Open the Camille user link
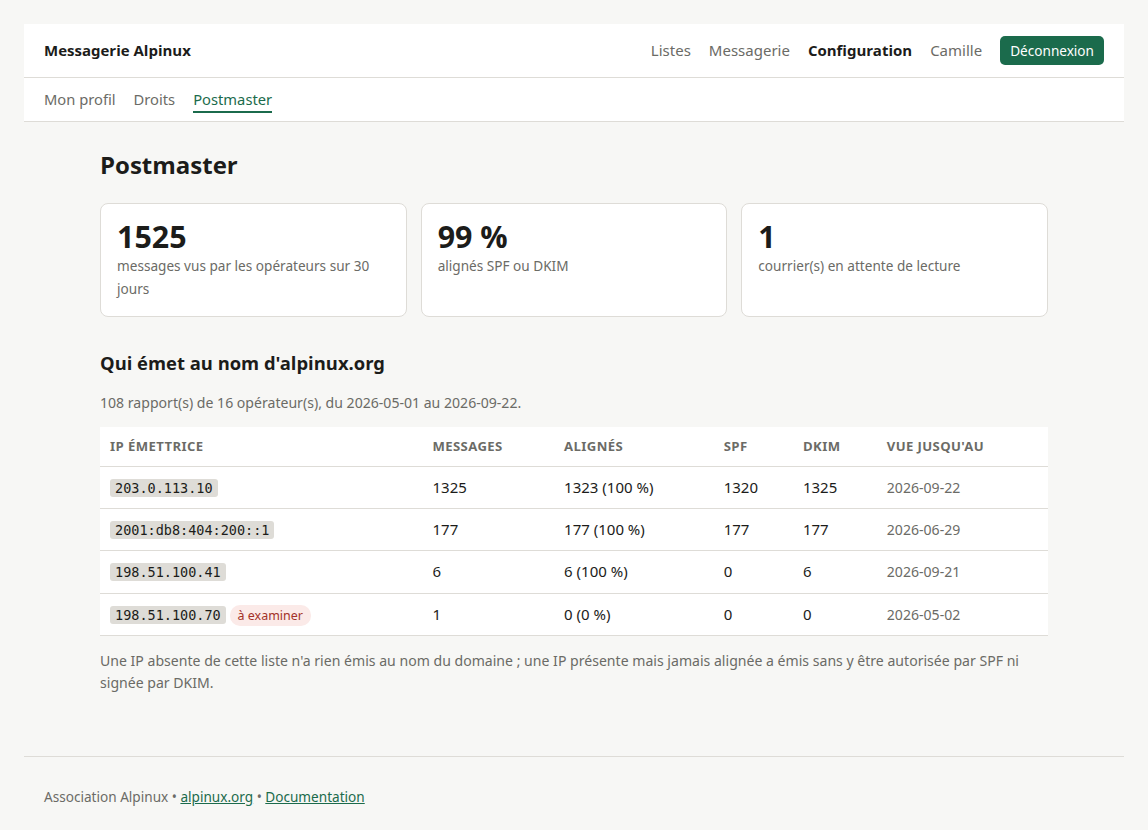This screenshot has width=1148, height=830. coord(955,51)
